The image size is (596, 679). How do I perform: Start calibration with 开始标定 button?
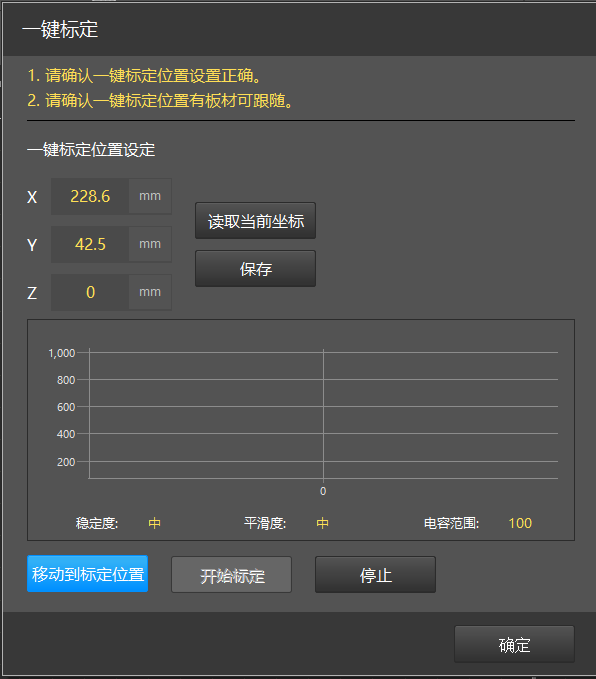(x=231, y=575)
